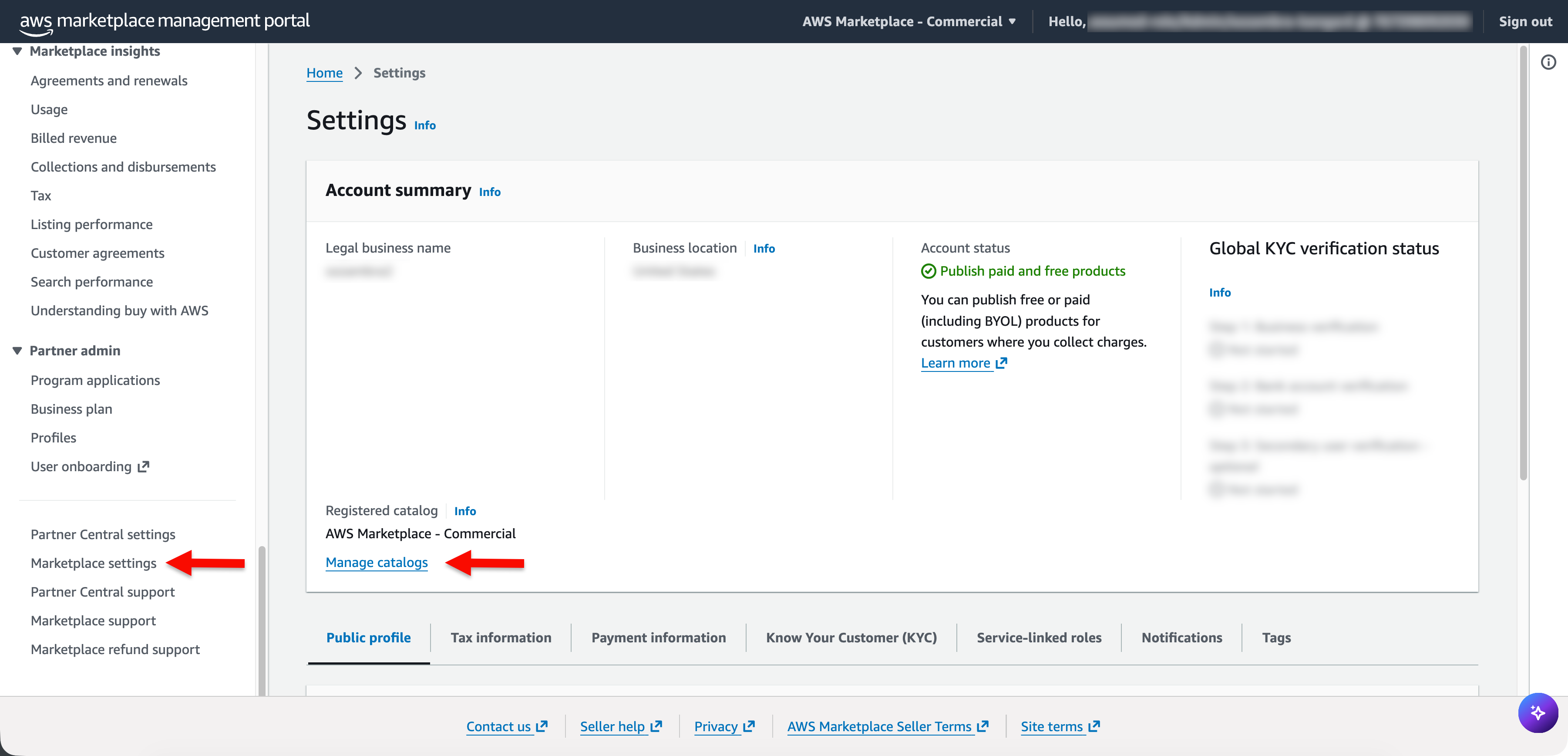Select the Notifications tab
This screenshot has height=756, width=1568.
pyautogui.click(x=1181, y=637)
